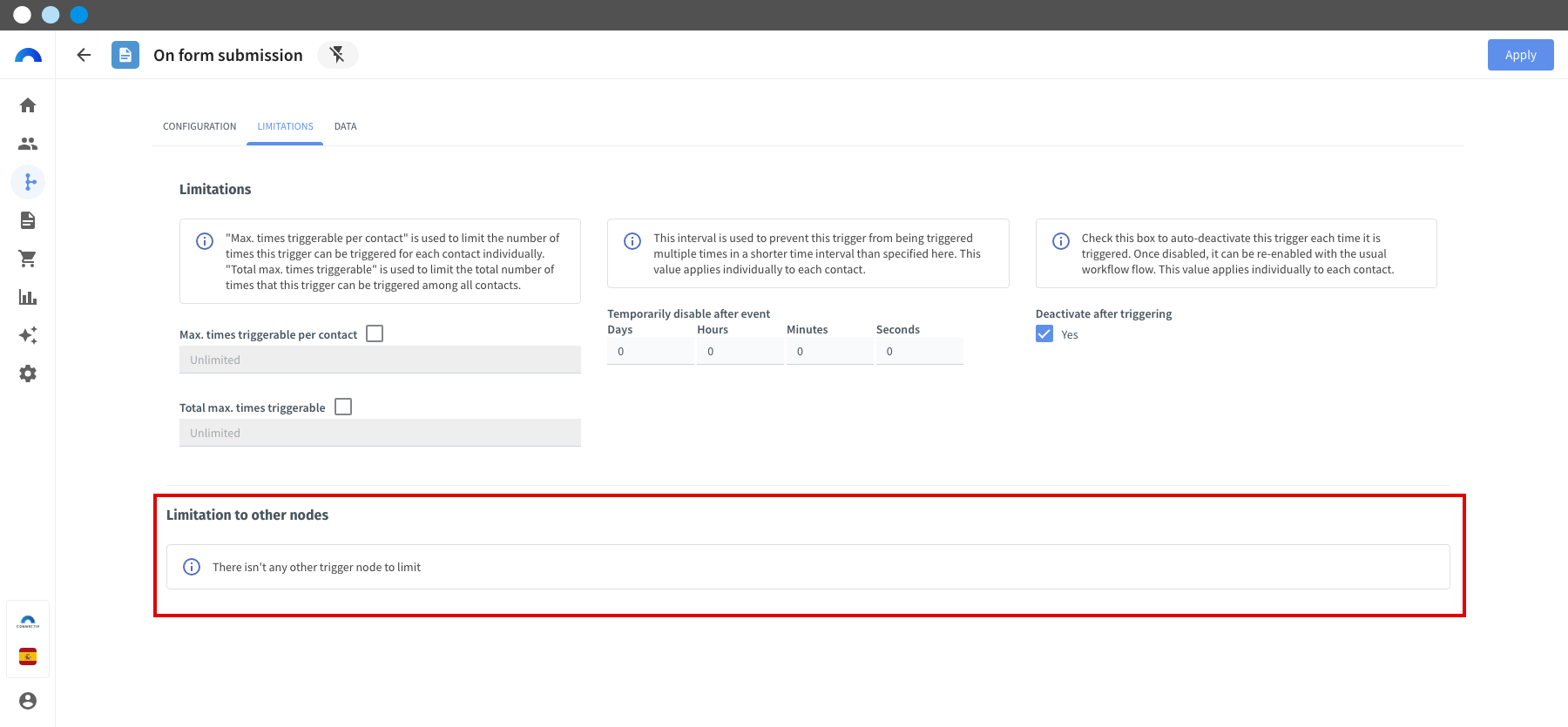This screenshot has height=727, width=1568.
Task: Open the bar chart statistics icon
Action: click(28, 297)
